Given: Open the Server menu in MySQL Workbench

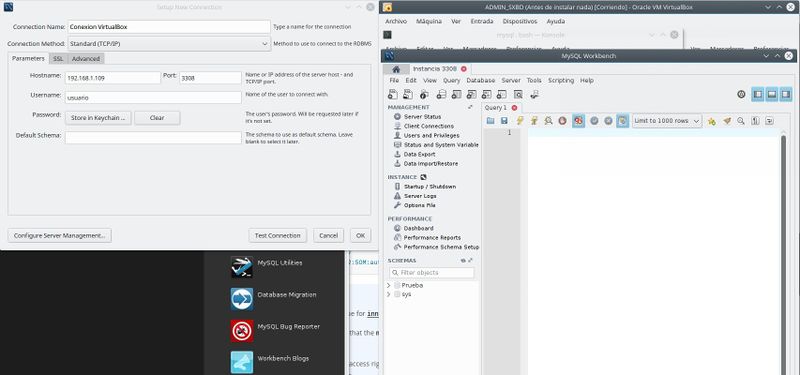Looking at the screenshot, I should tap(511, 81).
